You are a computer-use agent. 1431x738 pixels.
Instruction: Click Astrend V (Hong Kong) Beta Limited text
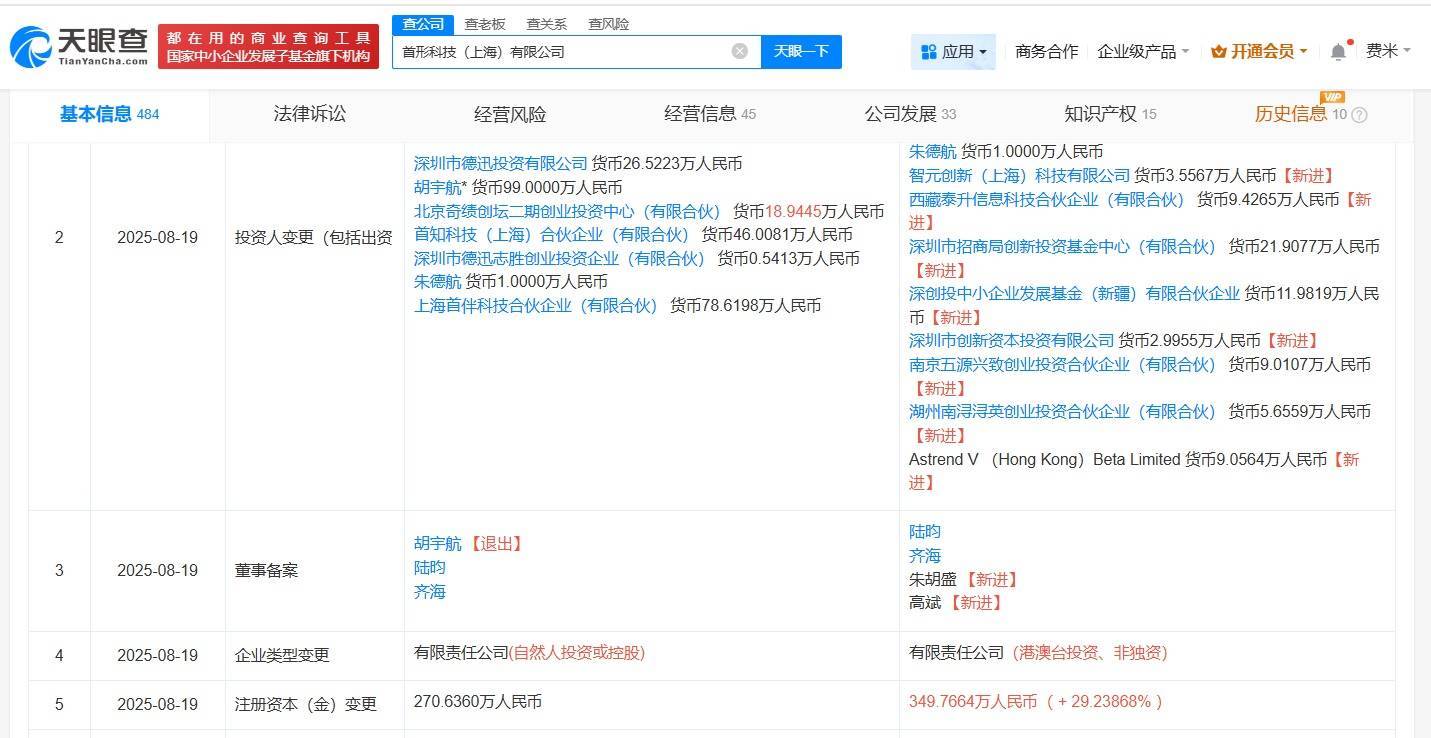click(x=1044, y=460)
